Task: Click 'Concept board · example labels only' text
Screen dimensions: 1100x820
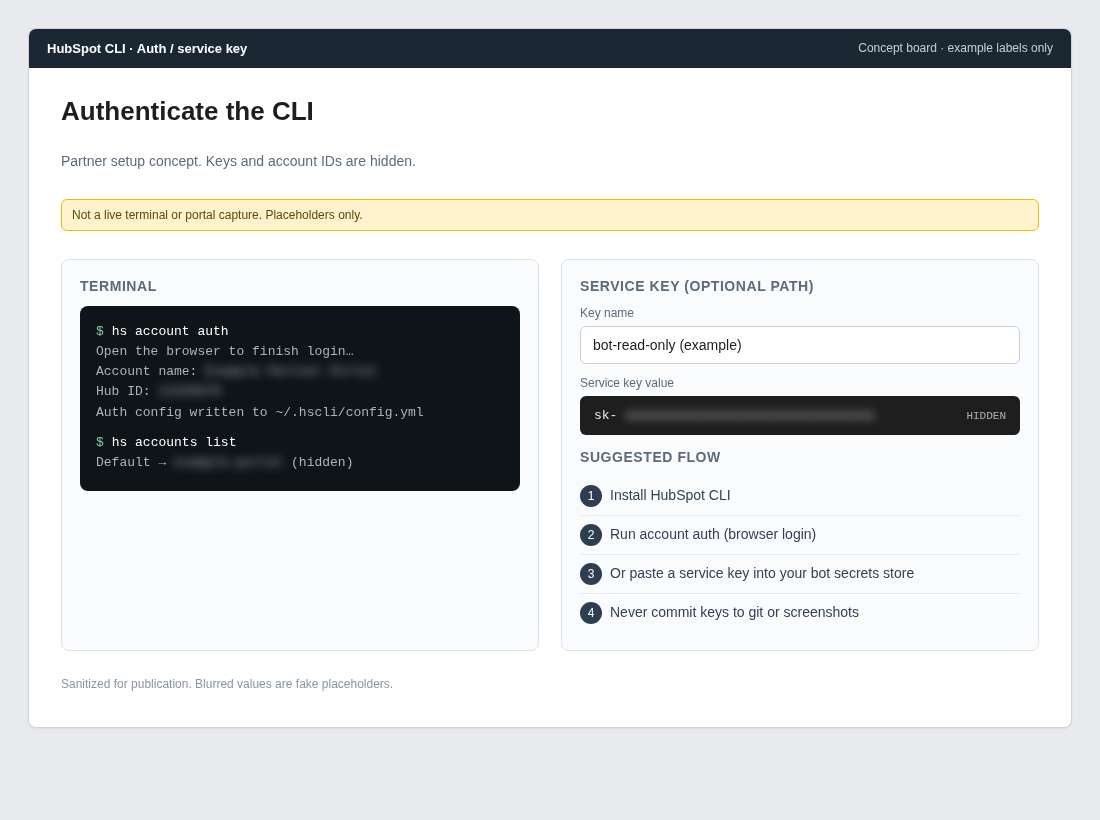Action: 955,48
